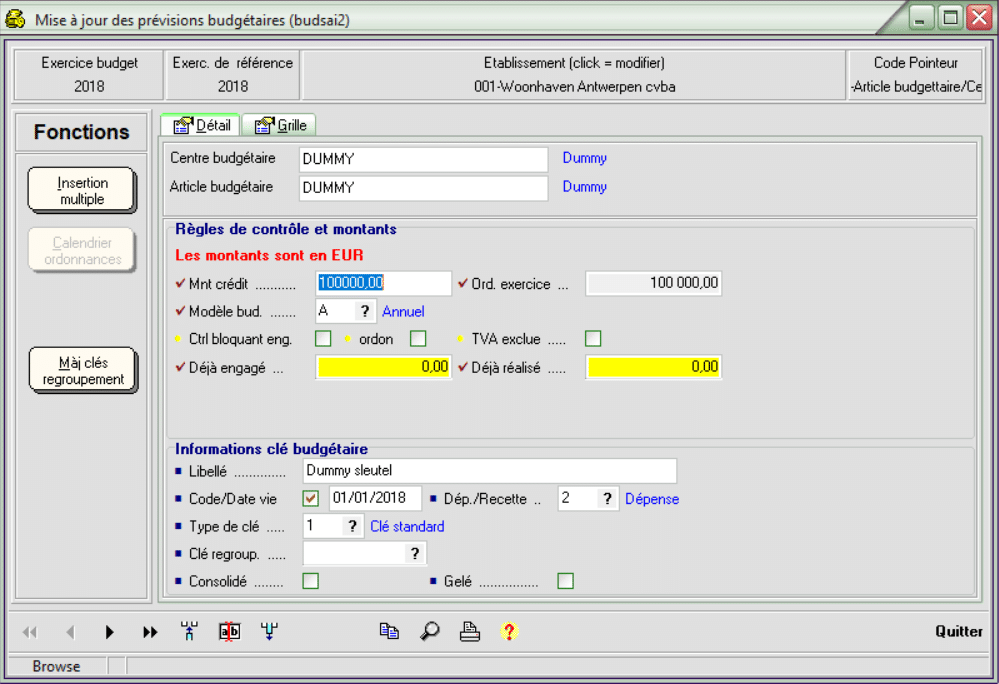Screen dimensions: 999x684
Task: Click the yellow Déjà réalisé field
Action: pyautogui.click(x=654, y=367)
